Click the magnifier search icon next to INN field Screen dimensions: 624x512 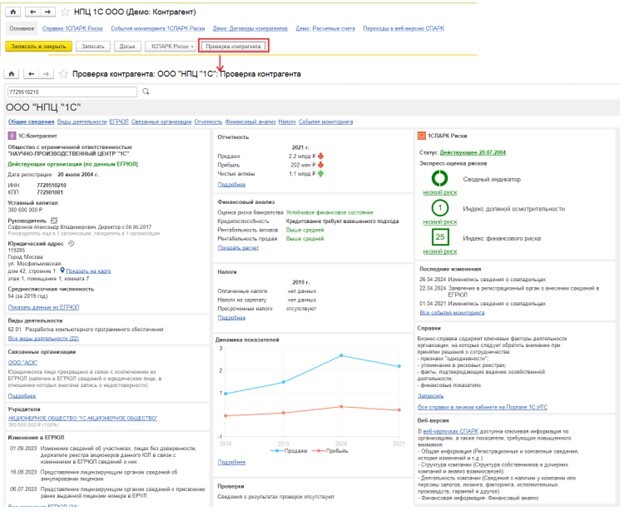click(146, 91)
